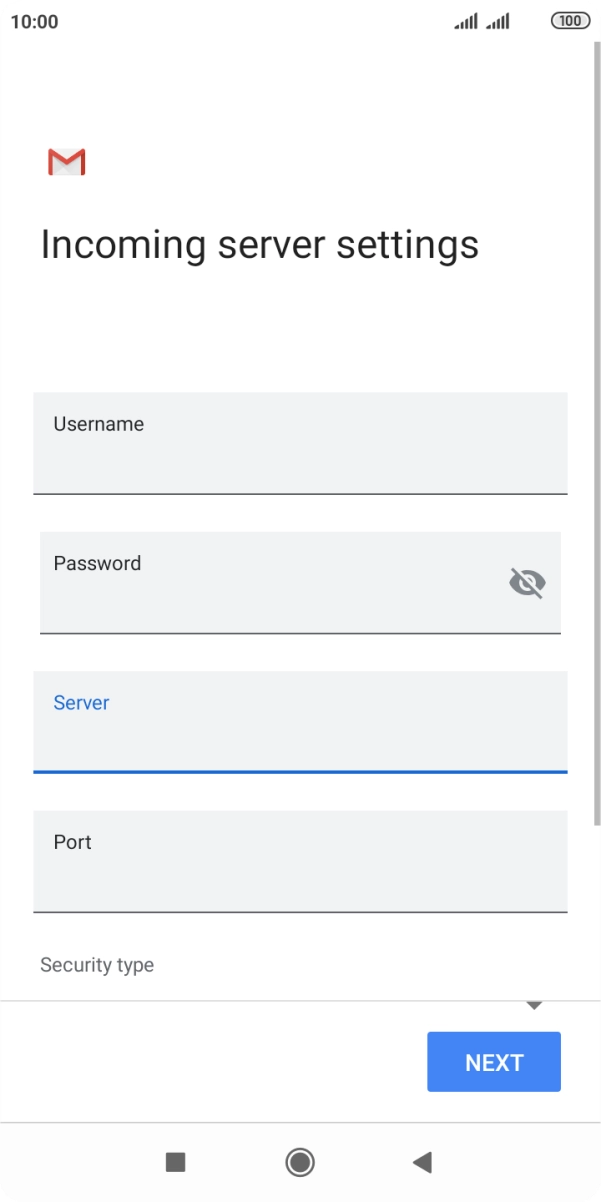Expand the Security type options with the arrow
Screen dimensions: 601x1202
coord(535,1003)
